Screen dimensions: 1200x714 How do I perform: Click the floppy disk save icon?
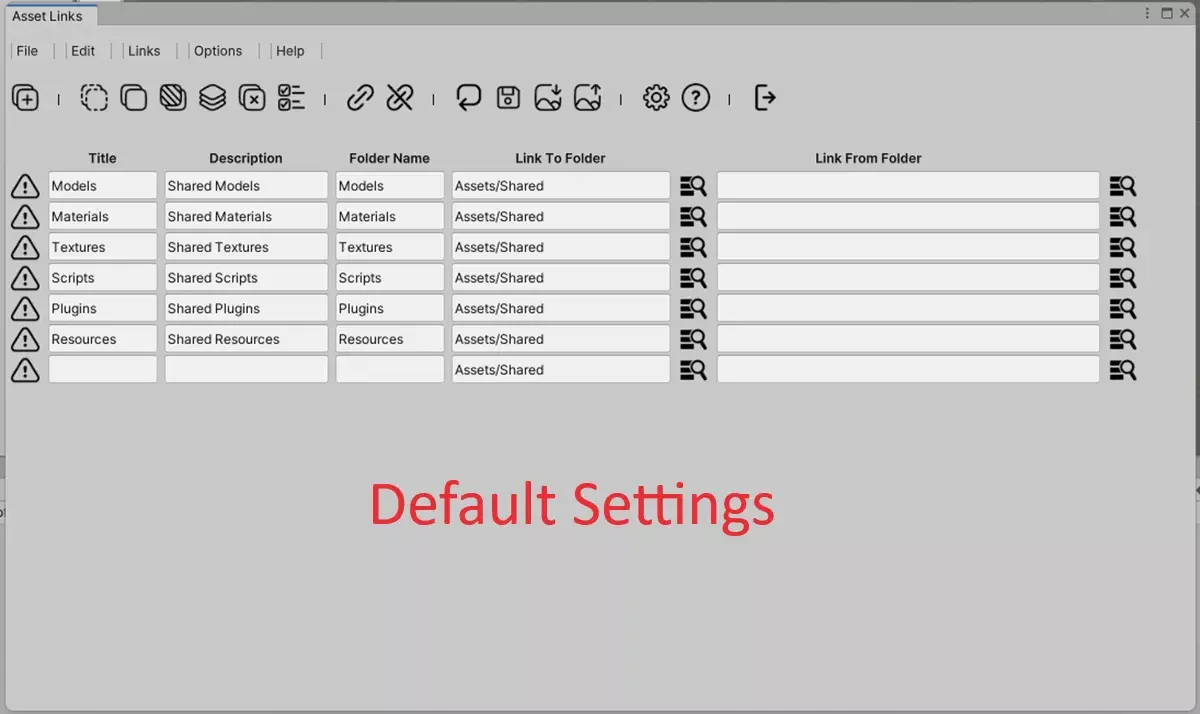[508, 98]
